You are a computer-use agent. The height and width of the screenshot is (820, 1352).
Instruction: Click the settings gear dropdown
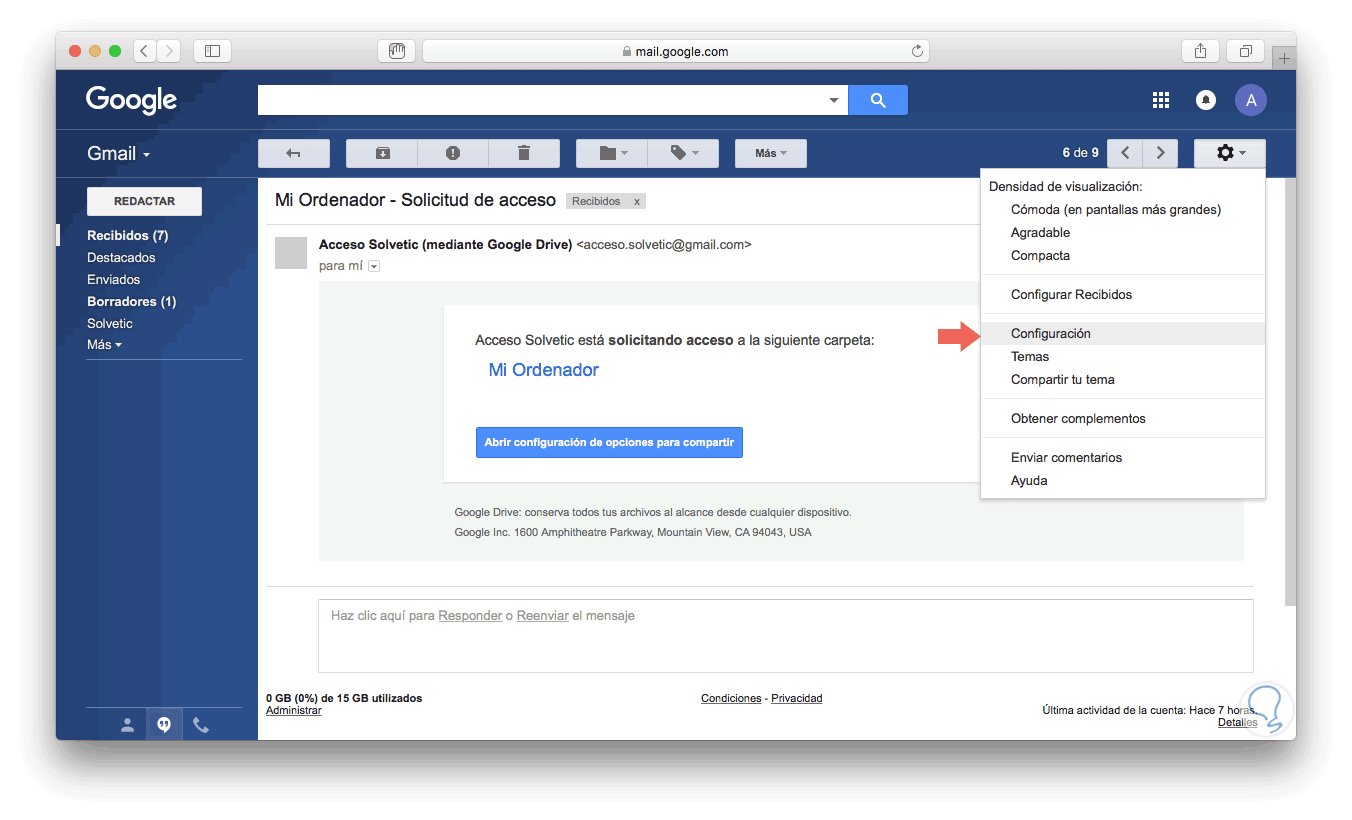tap(1230, 153)
